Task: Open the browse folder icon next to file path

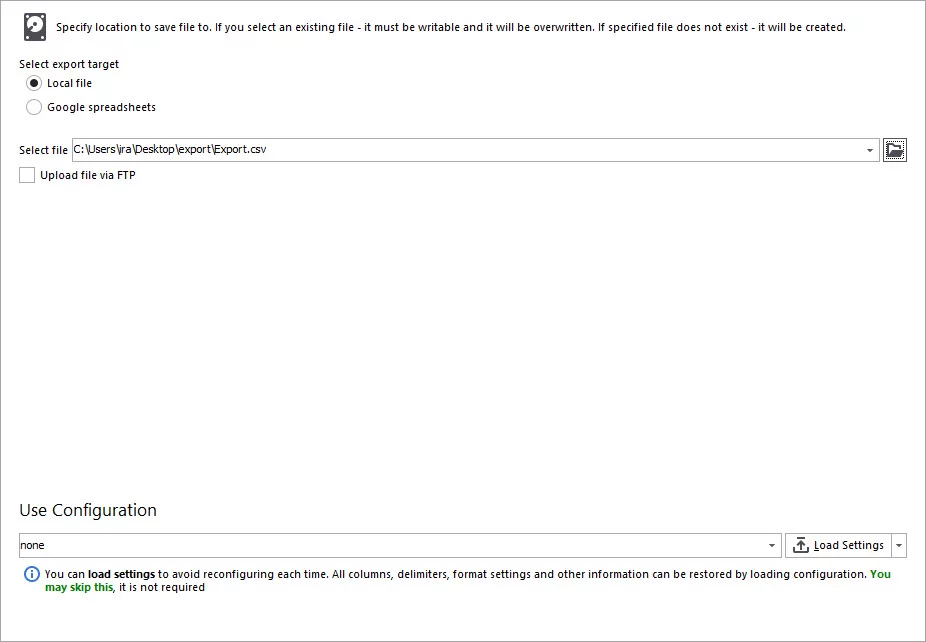Action: (895, 150)
